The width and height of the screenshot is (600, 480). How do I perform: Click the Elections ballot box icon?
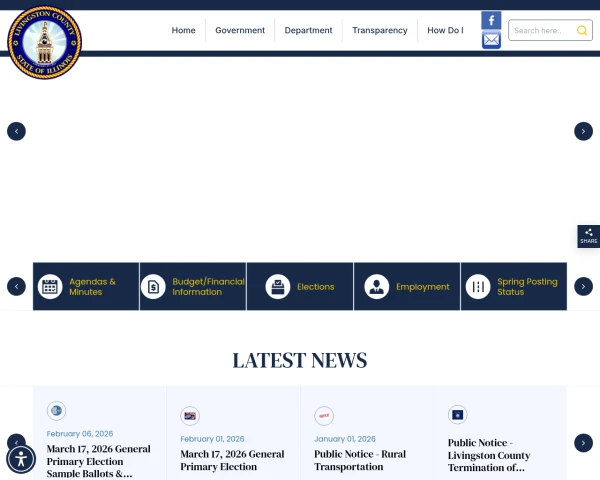pyautogui.click(x=278, y=286)
